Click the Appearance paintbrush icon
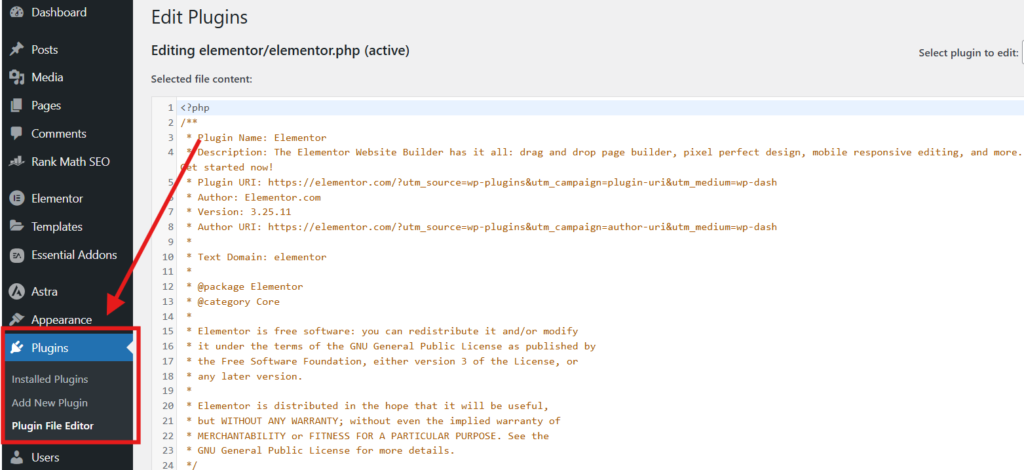This screenshot has height=470, width=1024. tap(17, 320)
